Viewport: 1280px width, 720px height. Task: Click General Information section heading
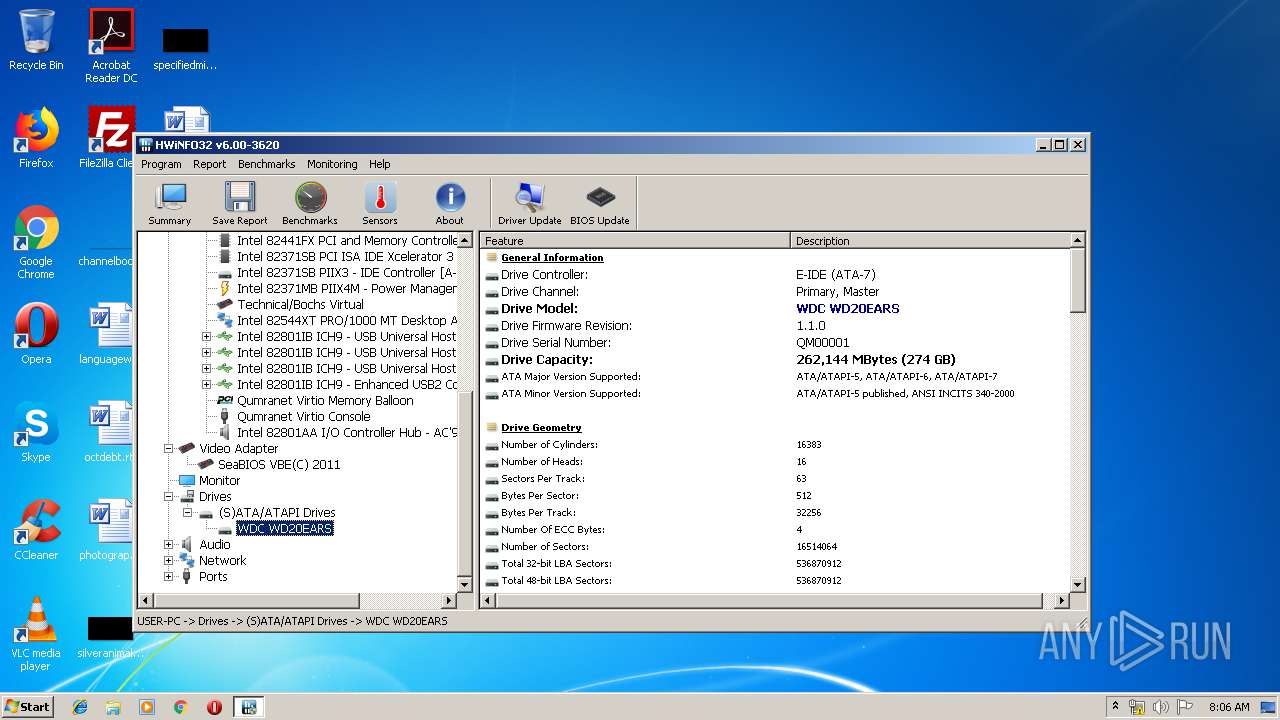[x=552, y=258]
